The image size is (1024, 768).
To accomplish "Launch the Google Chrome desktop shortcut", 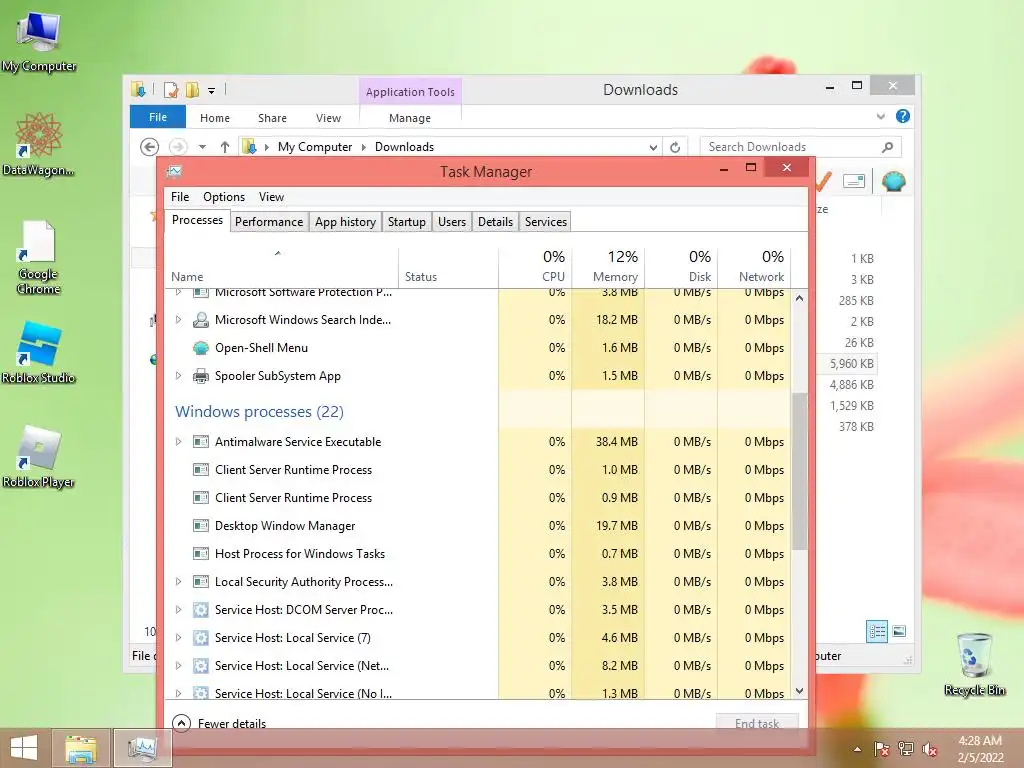I will 39,258.
